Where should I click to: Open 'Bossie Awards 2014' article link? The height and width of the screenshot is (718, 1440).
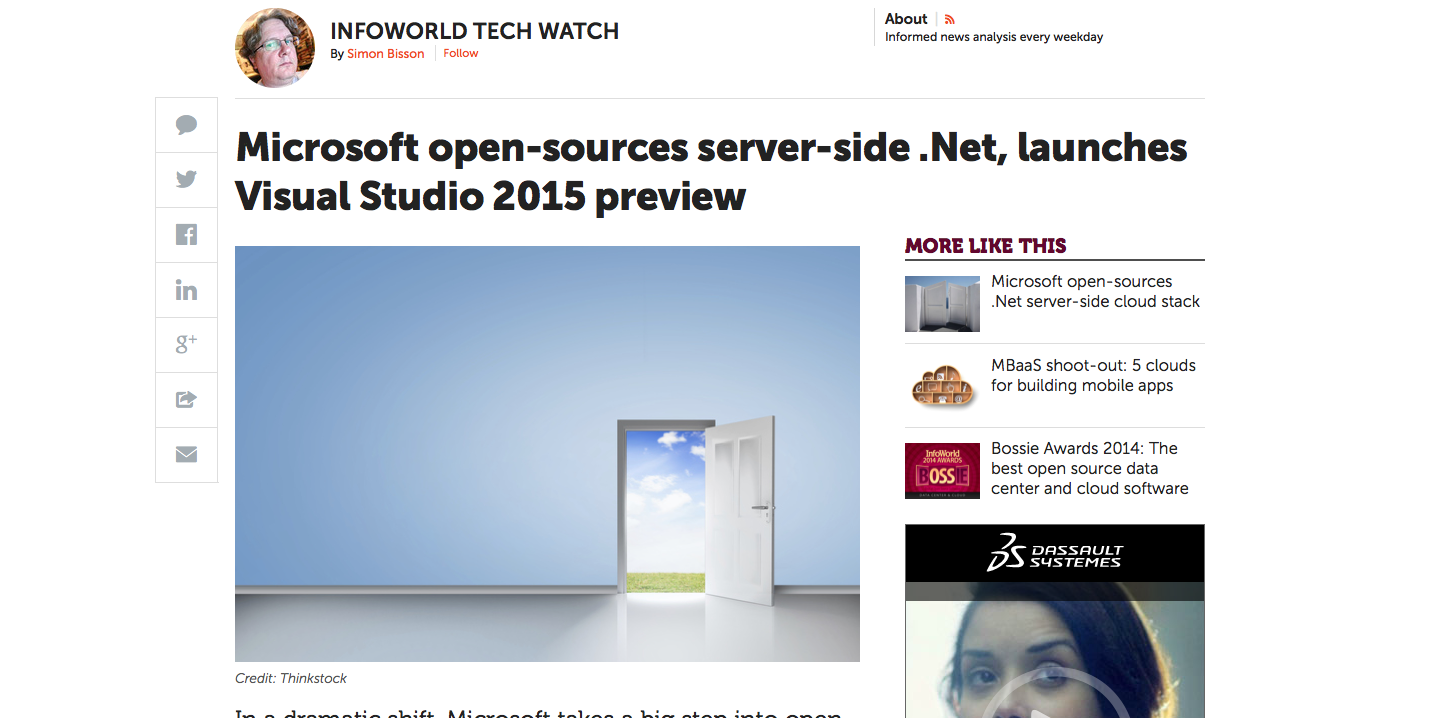[x=1090, y=468]
